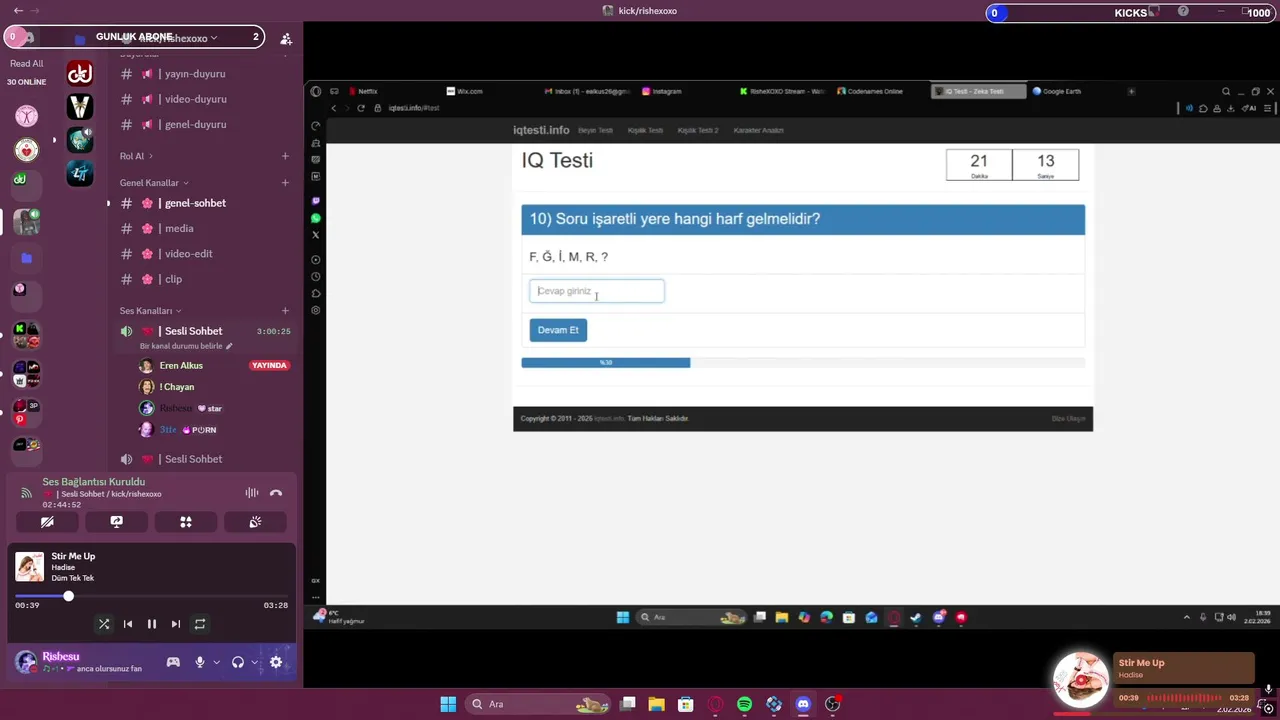Skip to previous track

128,624
